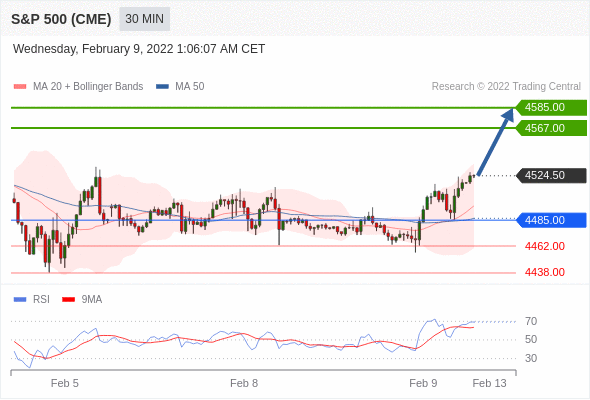Viewport: 590px width, 400px height.
Task: Toggle the 9MA legend entry
Action: pos(82,300)
